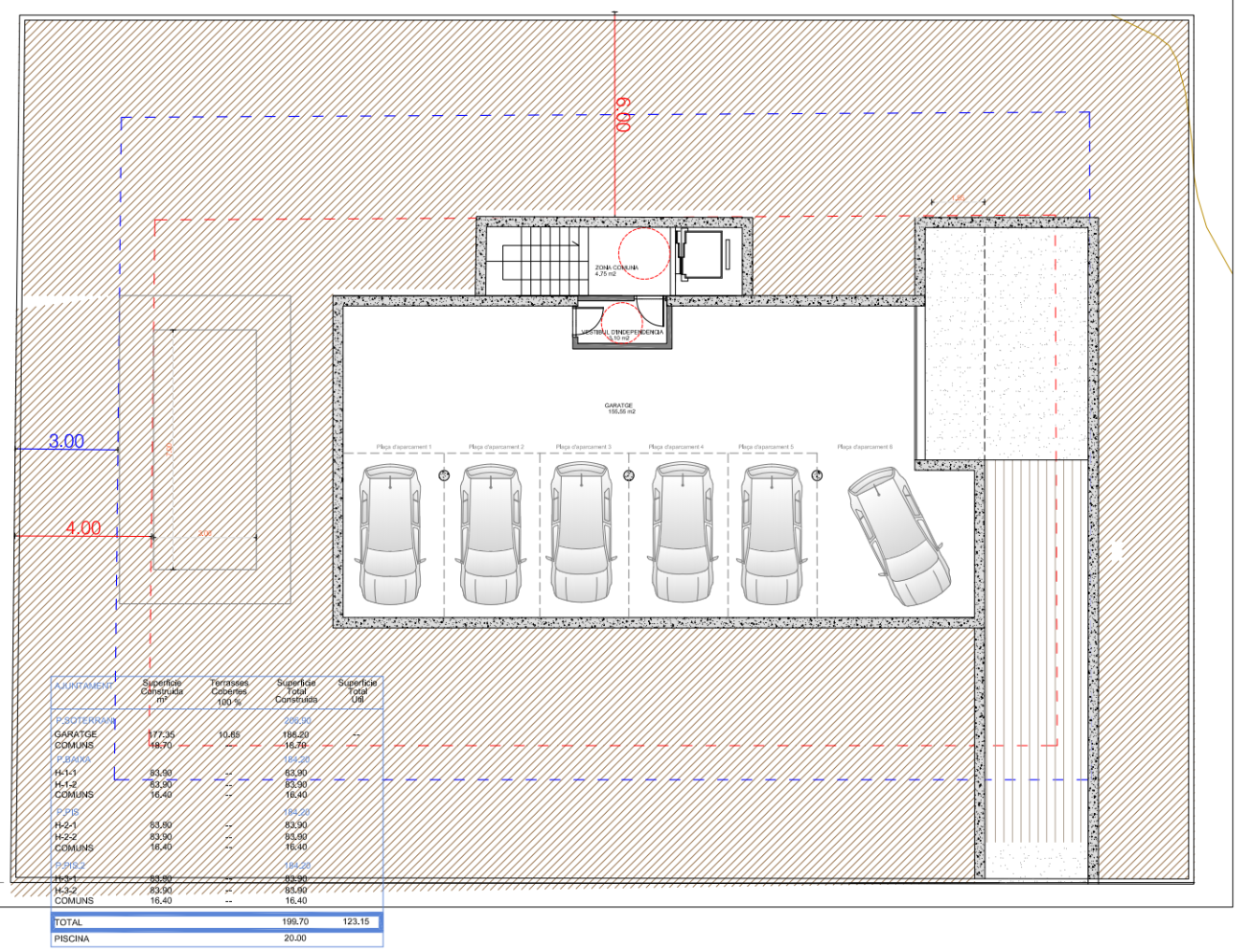Select the P.SOTERRANI heading in the table
Viewport: 1252px width, 952px height.
tap(85, 720)
